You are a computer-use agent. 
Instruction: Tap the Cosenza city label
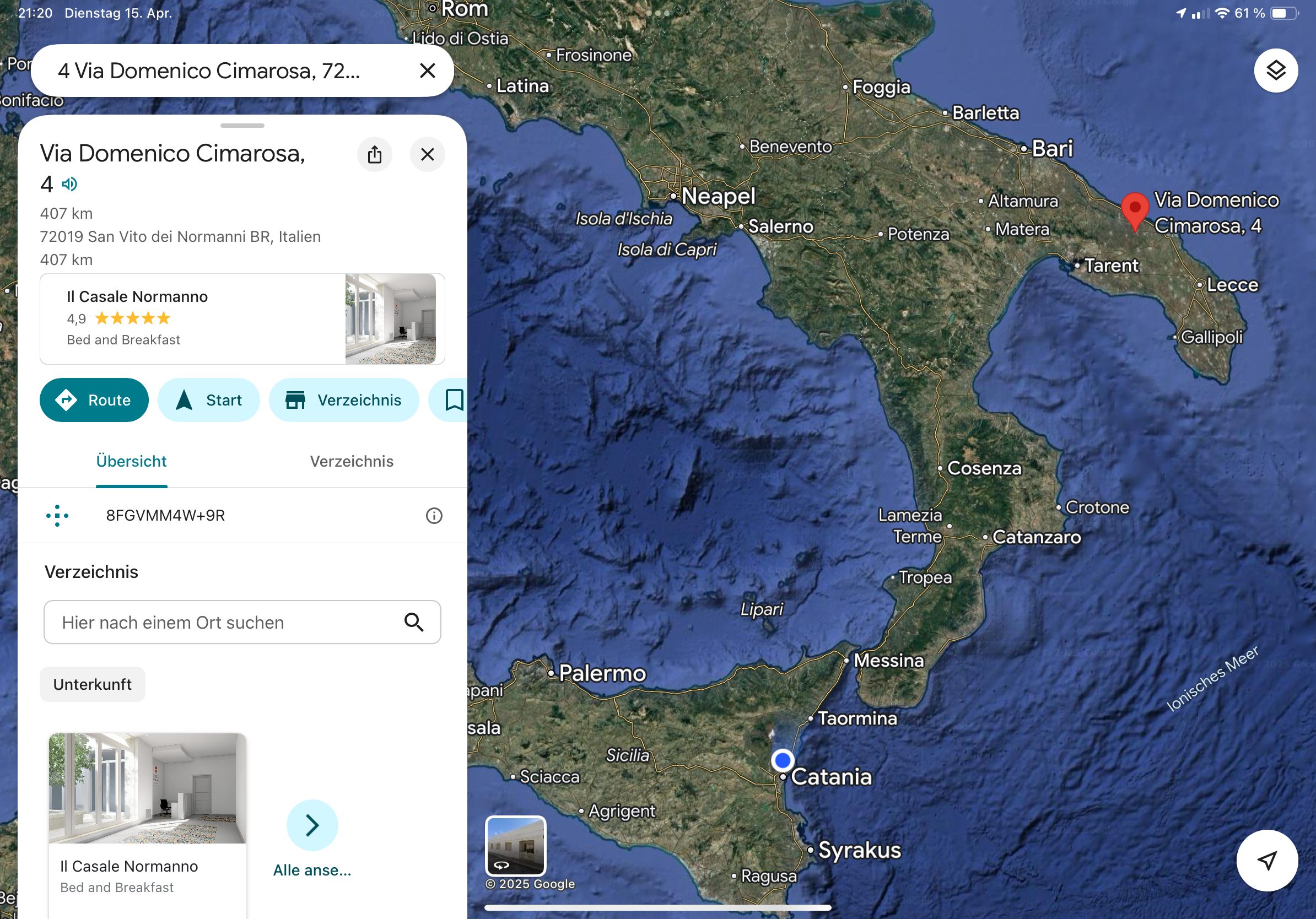pos(984,468)
